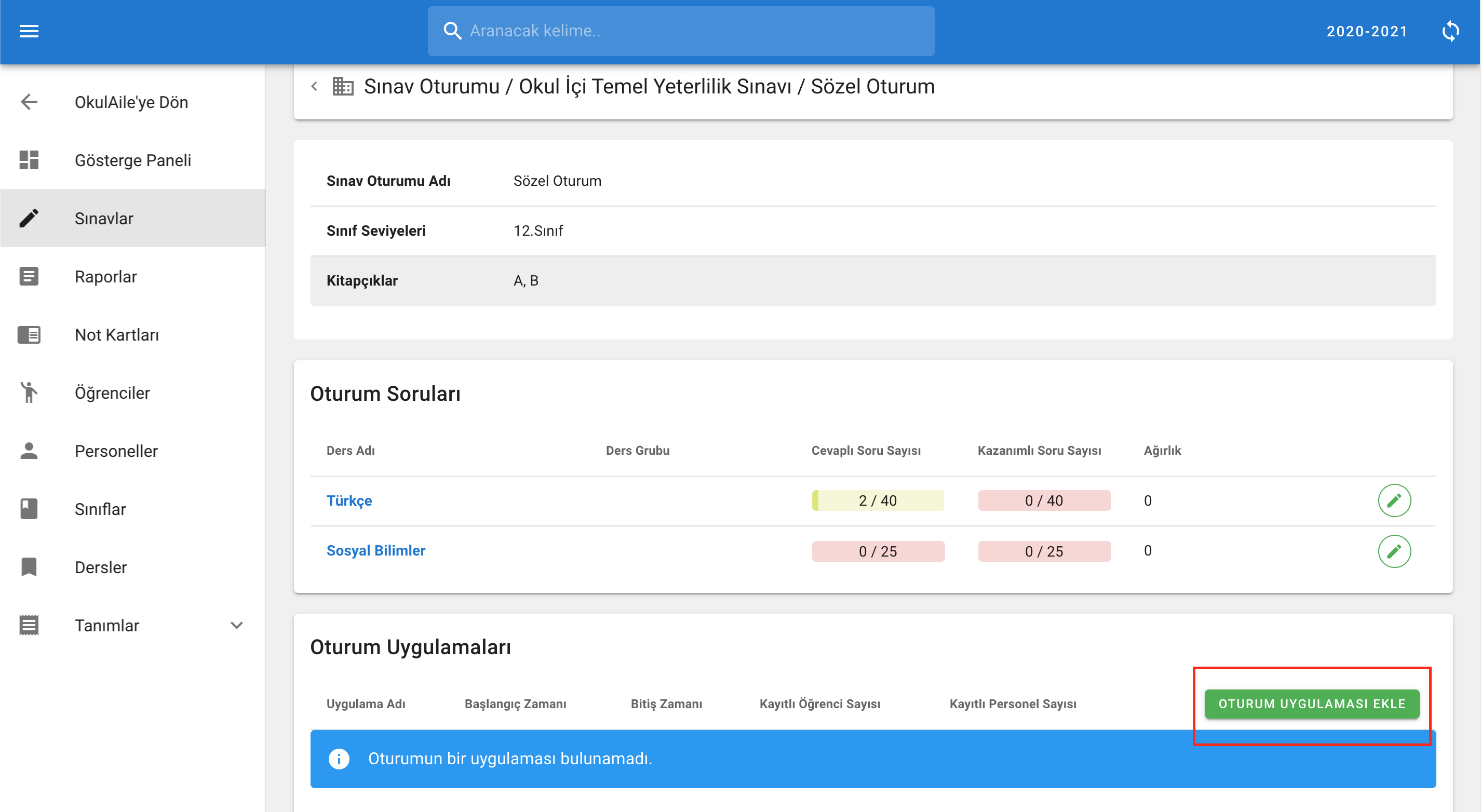Return to OkulAile'ye Dön
Viewport: 1481px width, 812px height.
pyautogui.click(x=133, y=102)
